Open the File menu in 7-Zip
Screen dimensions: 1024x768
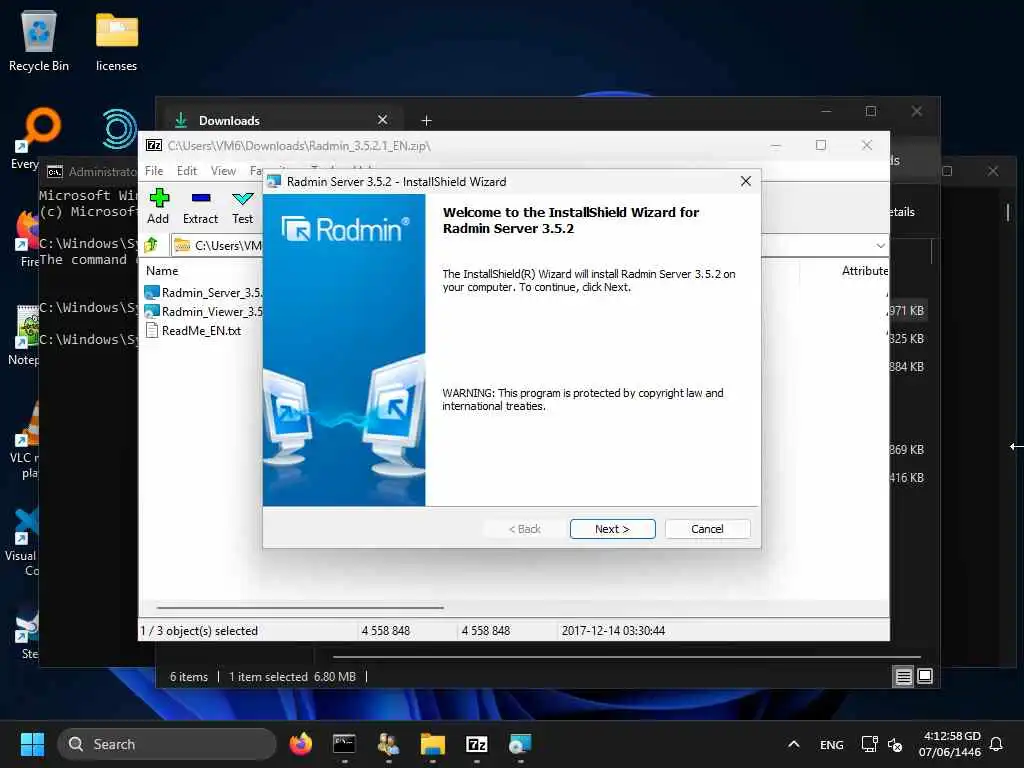point(154,170)
